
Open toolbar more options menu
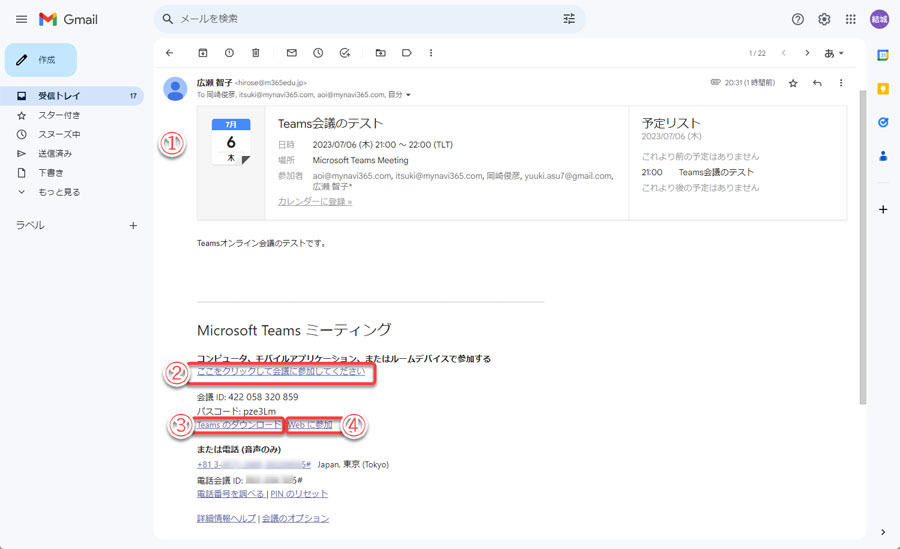coord(430,53)
